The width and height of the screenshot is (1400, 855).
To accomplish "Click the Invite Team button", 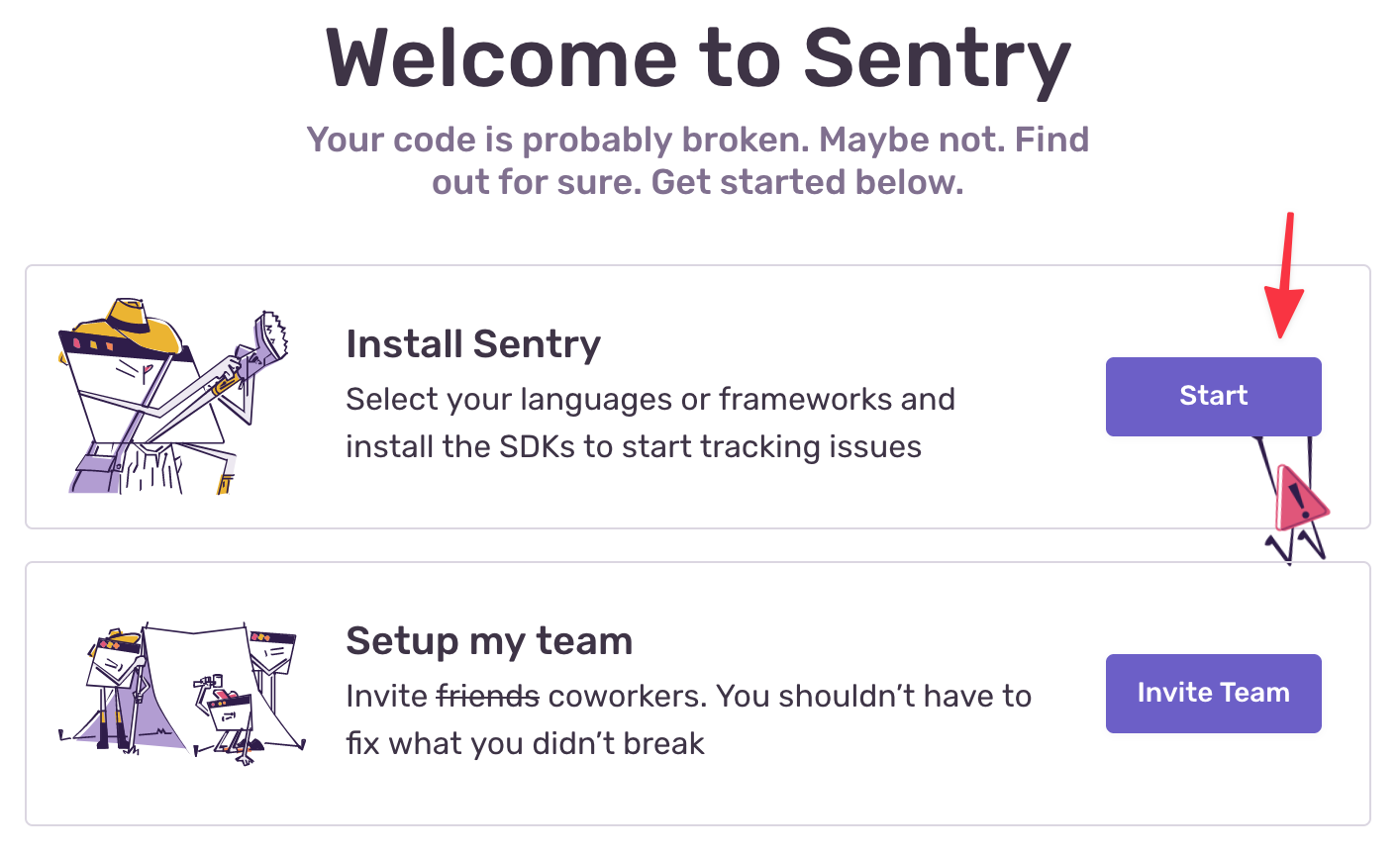I will tap(1213, 693).
